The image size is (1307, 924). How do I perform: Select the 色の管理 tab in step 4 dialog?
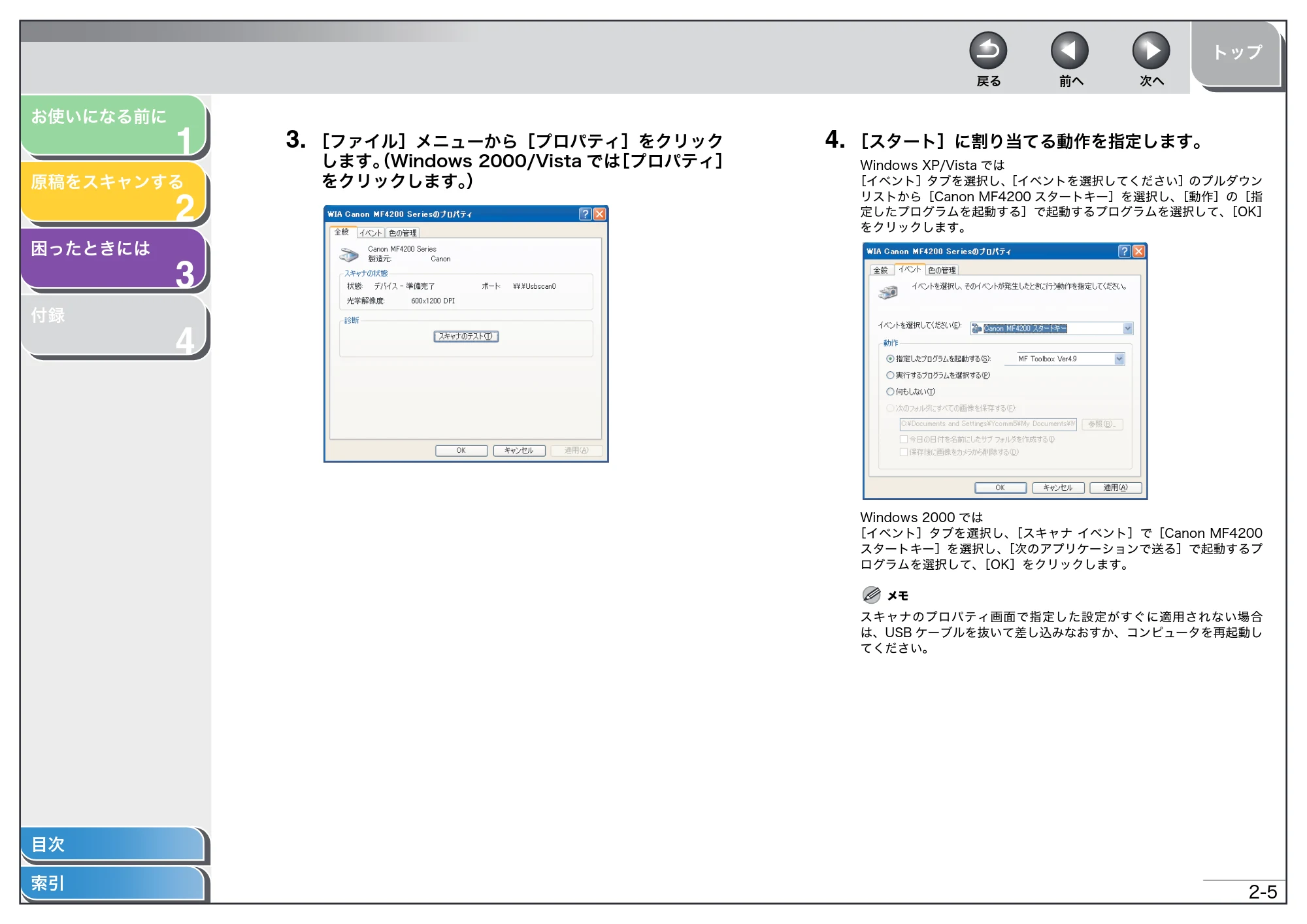click(x=942, y=270)
